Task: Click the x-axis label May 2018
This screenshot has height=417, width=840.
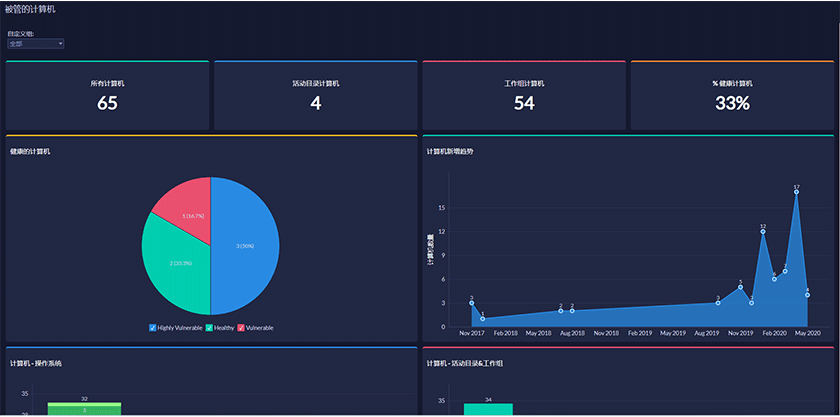Action: pyautogui.click(x=538, y=333)
